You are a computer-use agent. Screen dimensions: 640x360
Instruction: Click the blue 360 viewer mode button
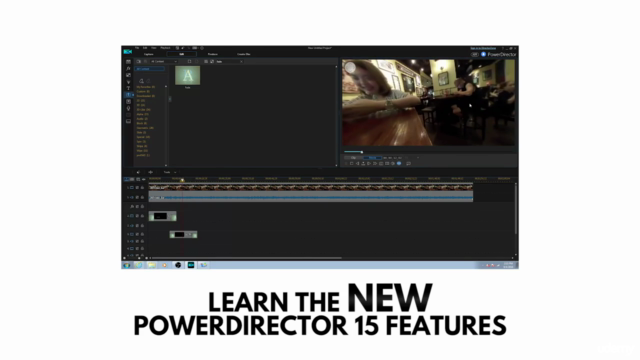[x=399, y=163]
